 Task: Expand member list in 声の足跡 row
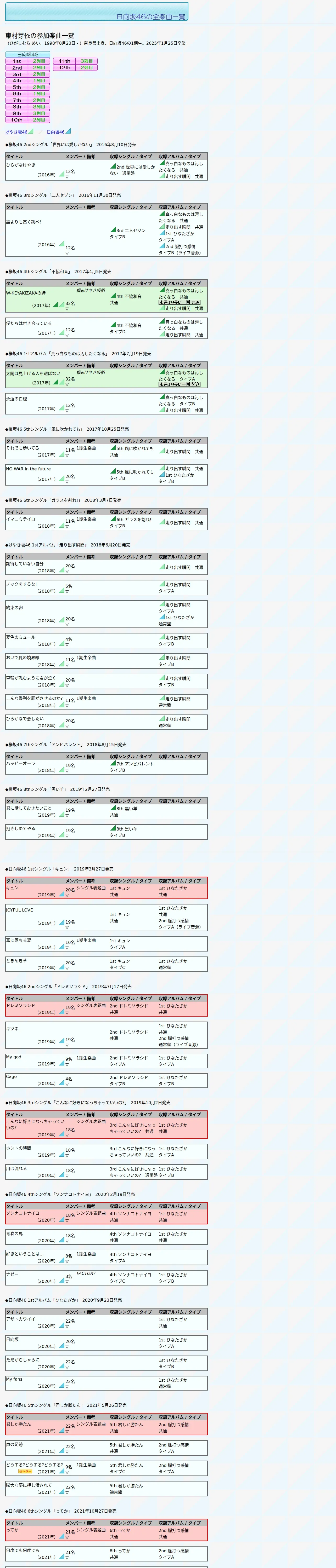coord(67,1452)
